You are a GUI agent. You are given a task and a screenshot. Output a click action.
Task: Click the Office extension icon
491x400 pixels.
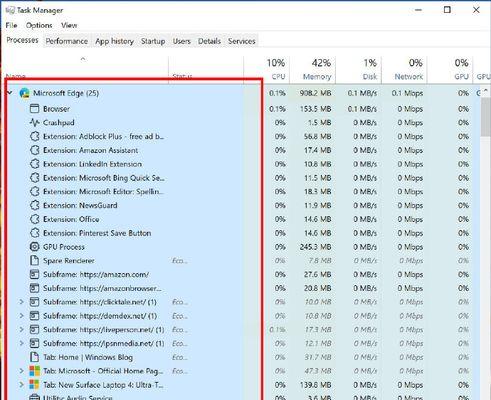[35, 219]
